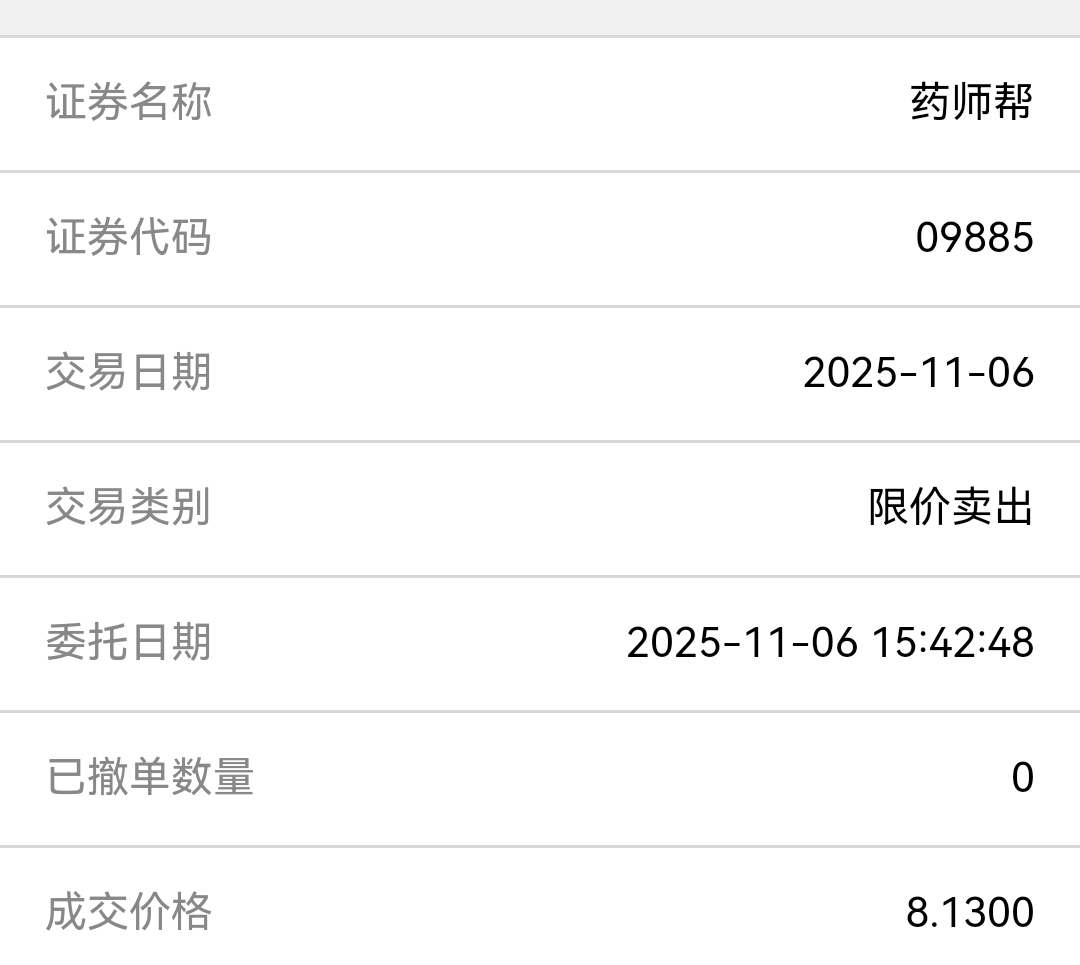Viewport: 1080px width, 965px height.
Task: Select the trade date 2025-11-06 value
Action: [x=919, y=373]
